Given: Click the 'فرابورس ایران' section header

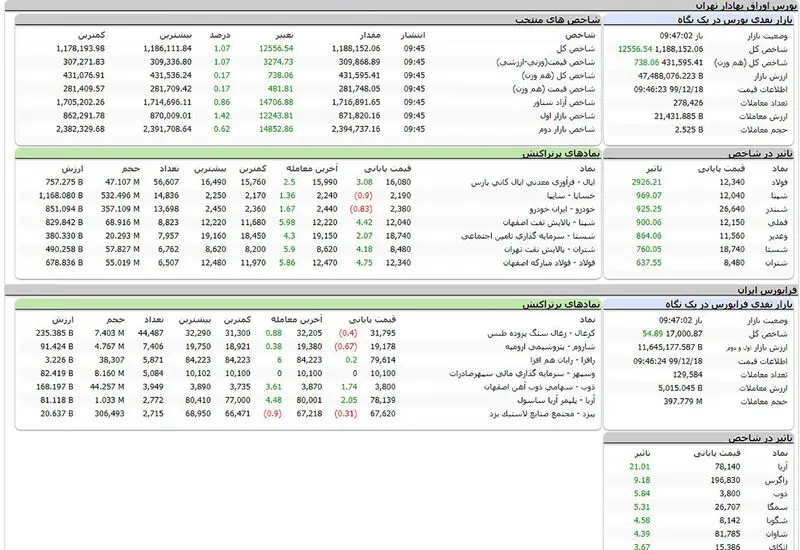Looking at the screenshot, I should 766,290.
